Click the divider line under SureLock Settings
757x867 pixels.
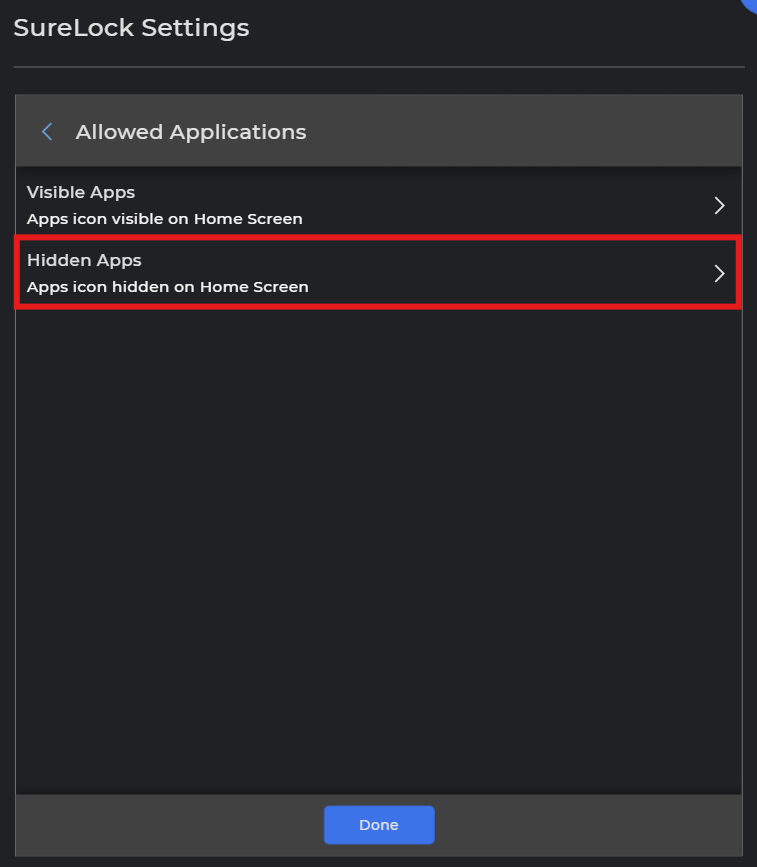point(378,67)
